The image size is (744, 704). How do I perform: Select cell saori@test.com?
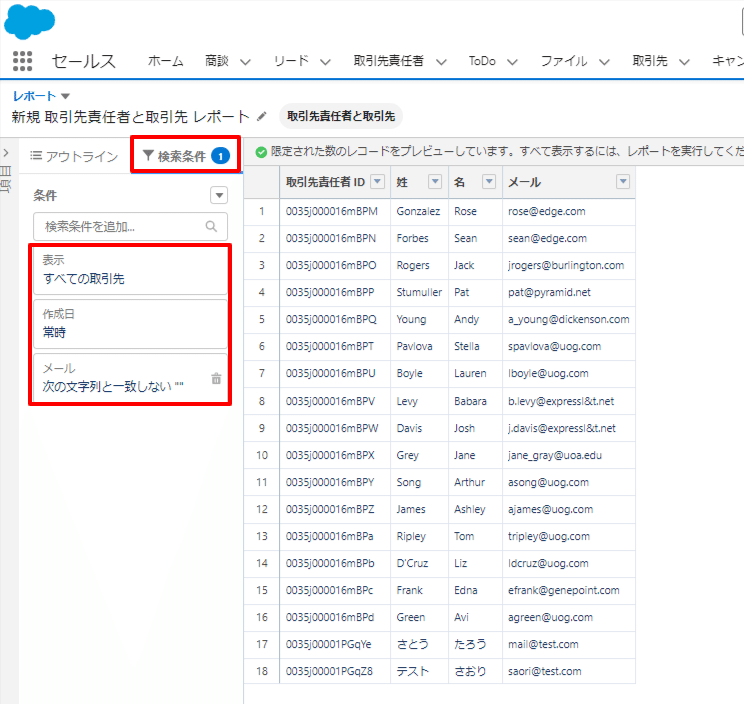pos(568,671)
